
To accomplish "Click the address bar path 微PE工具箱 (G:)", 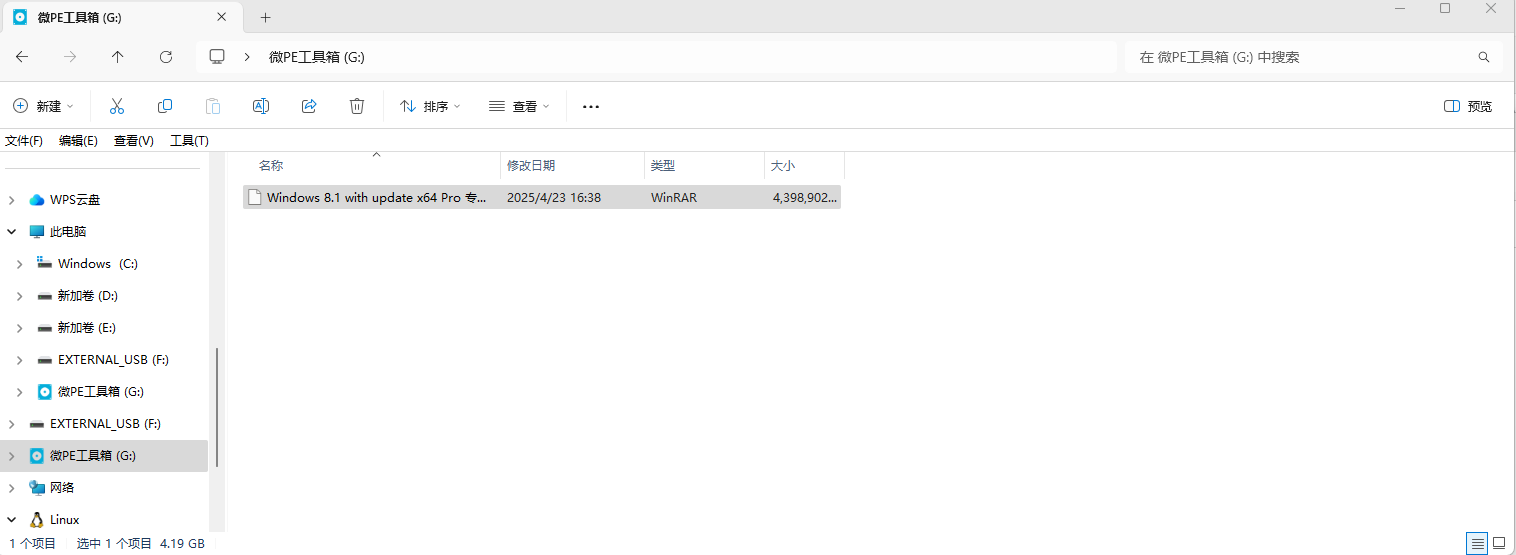I will (x=317, y=57).
